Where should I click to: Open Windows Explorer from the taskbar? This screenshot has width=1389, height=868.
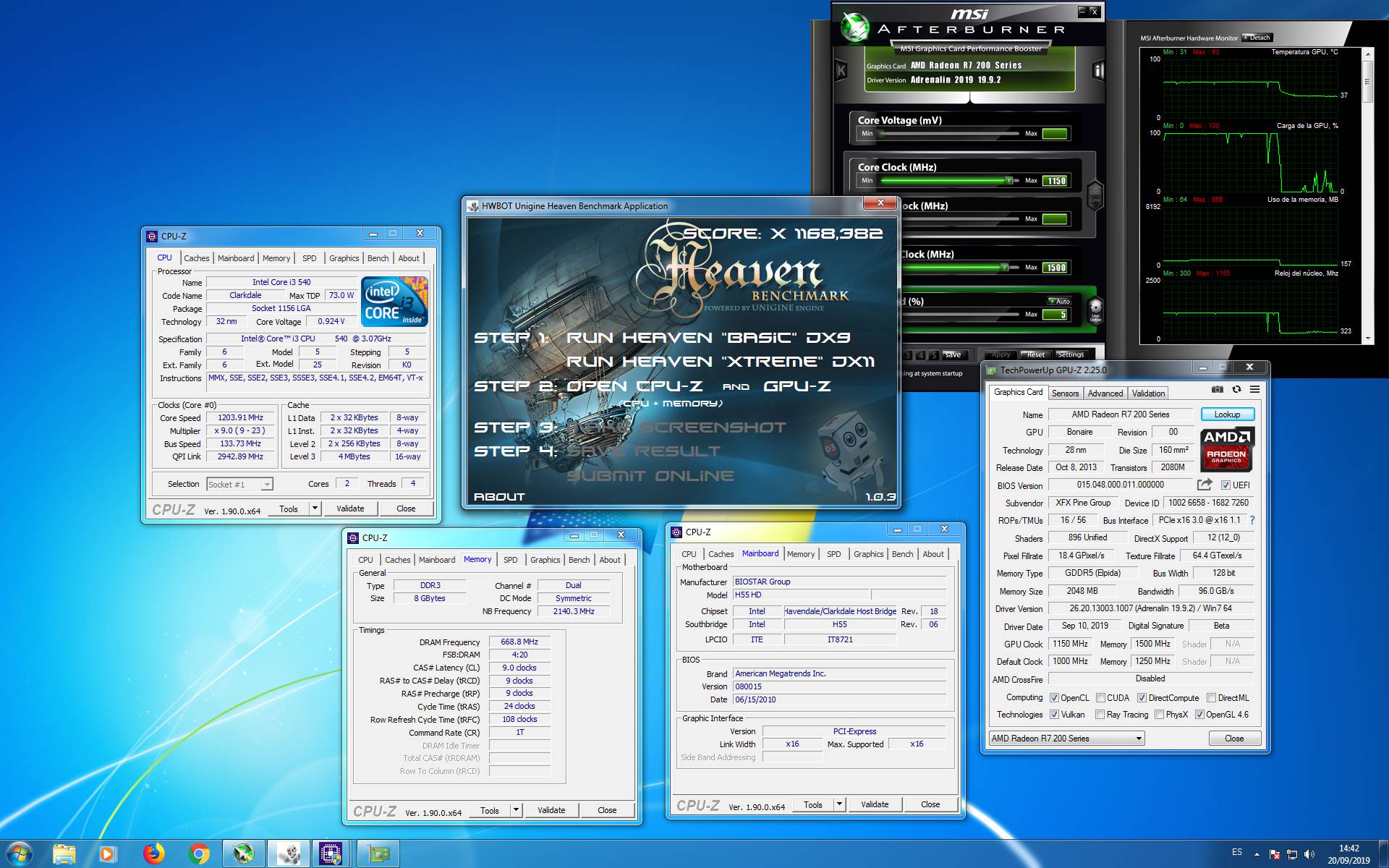click(64, 854)
